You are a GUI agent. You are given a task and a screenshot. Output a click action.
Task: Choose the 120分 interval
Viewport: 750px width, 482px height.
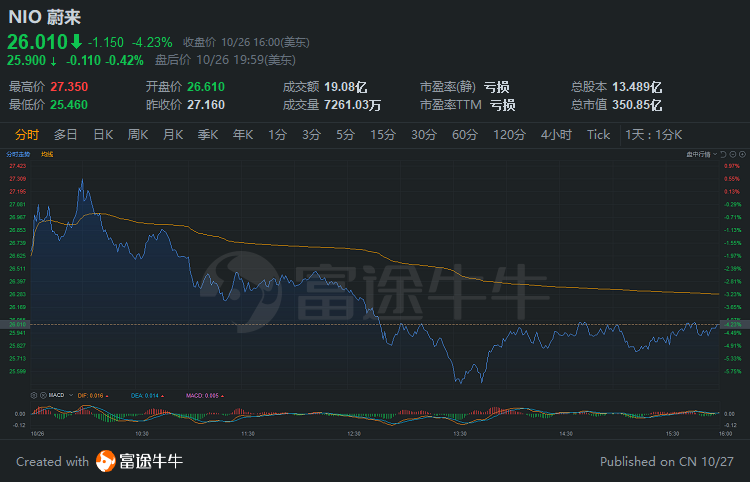click(x=509, y=135)
